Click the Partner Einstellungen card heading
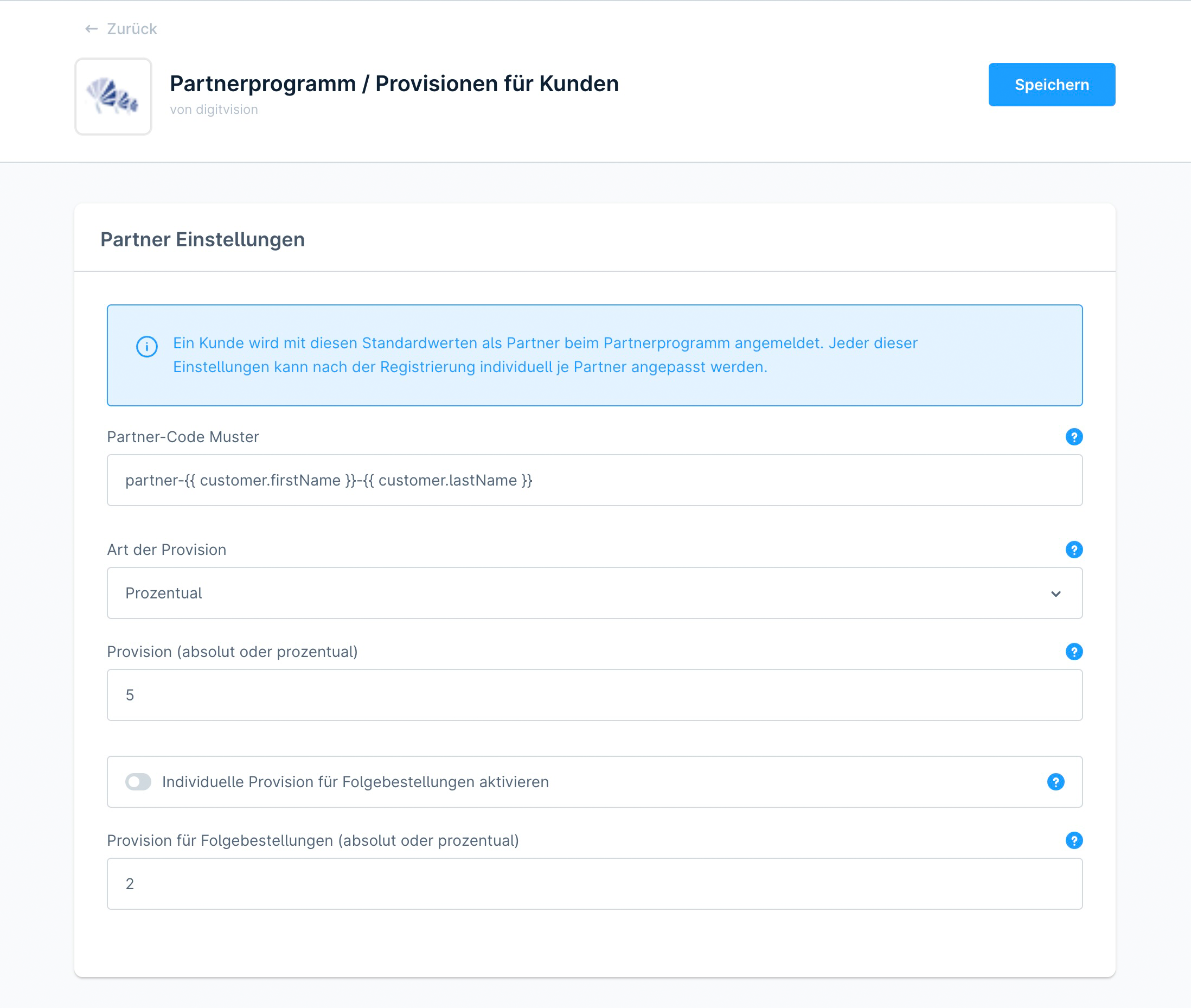This screenshot has width=1191, height=1008. 202,239
